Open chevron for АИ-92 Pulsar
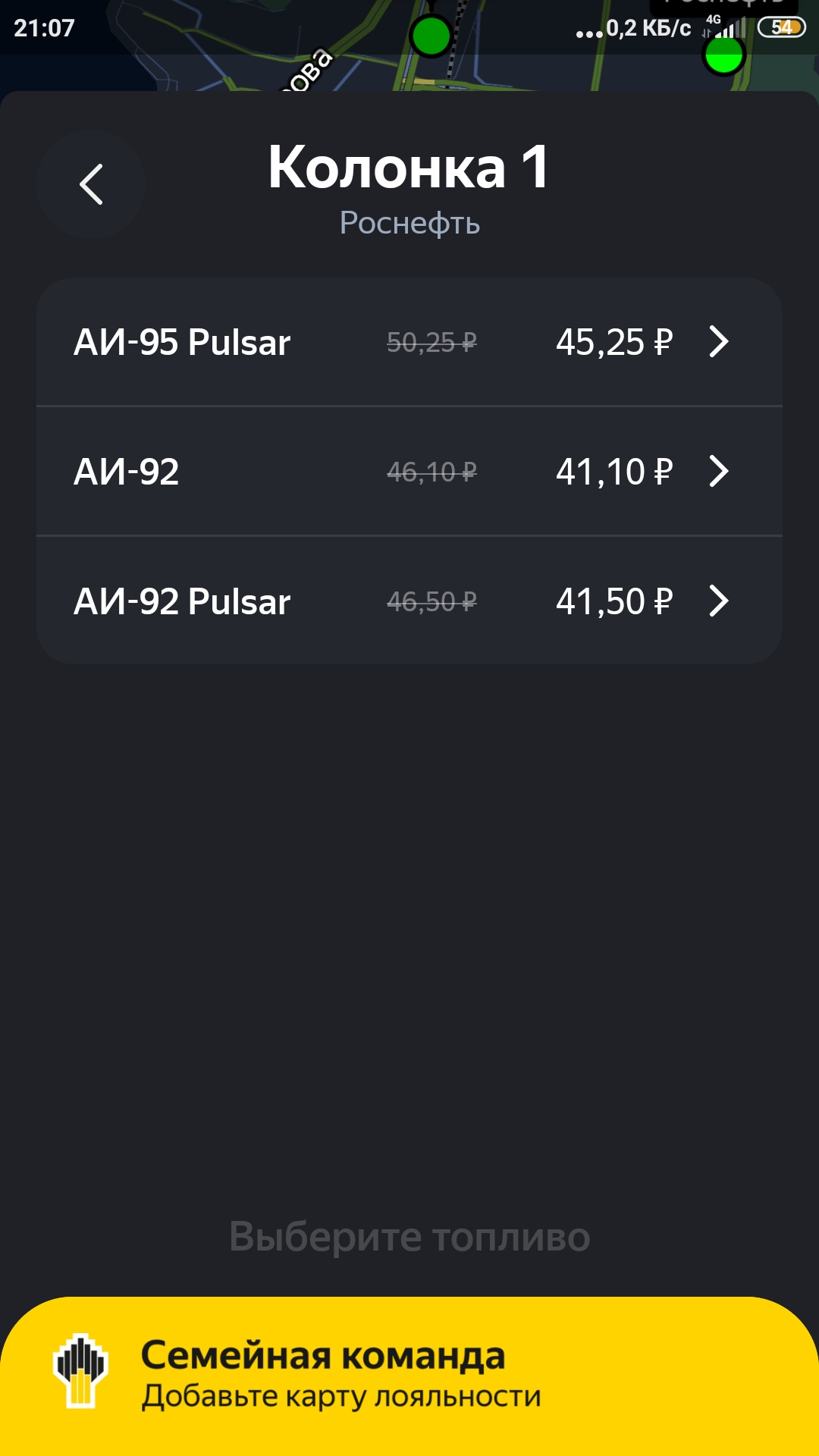The height and width of the screenshot is (1456, 819). (x=718, y=601)
